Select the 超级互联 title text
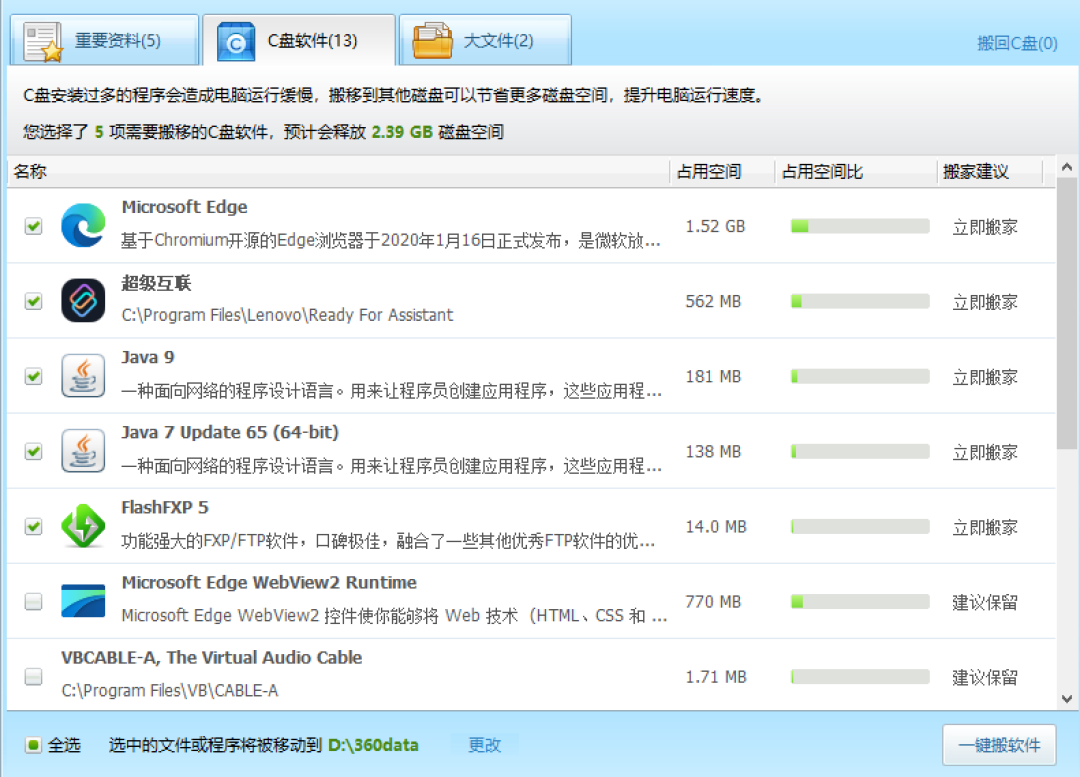 156,282
